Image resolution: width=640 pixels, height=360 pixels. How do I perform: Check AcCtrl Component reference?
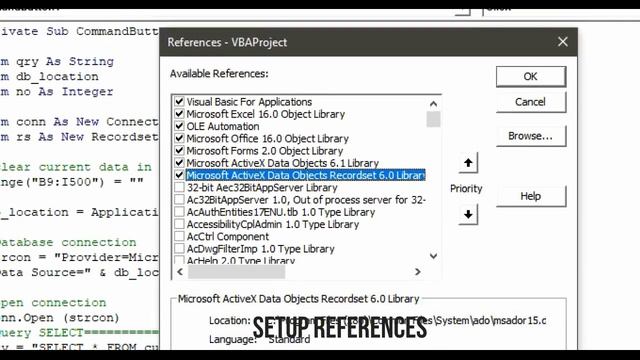tap(179, 236)
